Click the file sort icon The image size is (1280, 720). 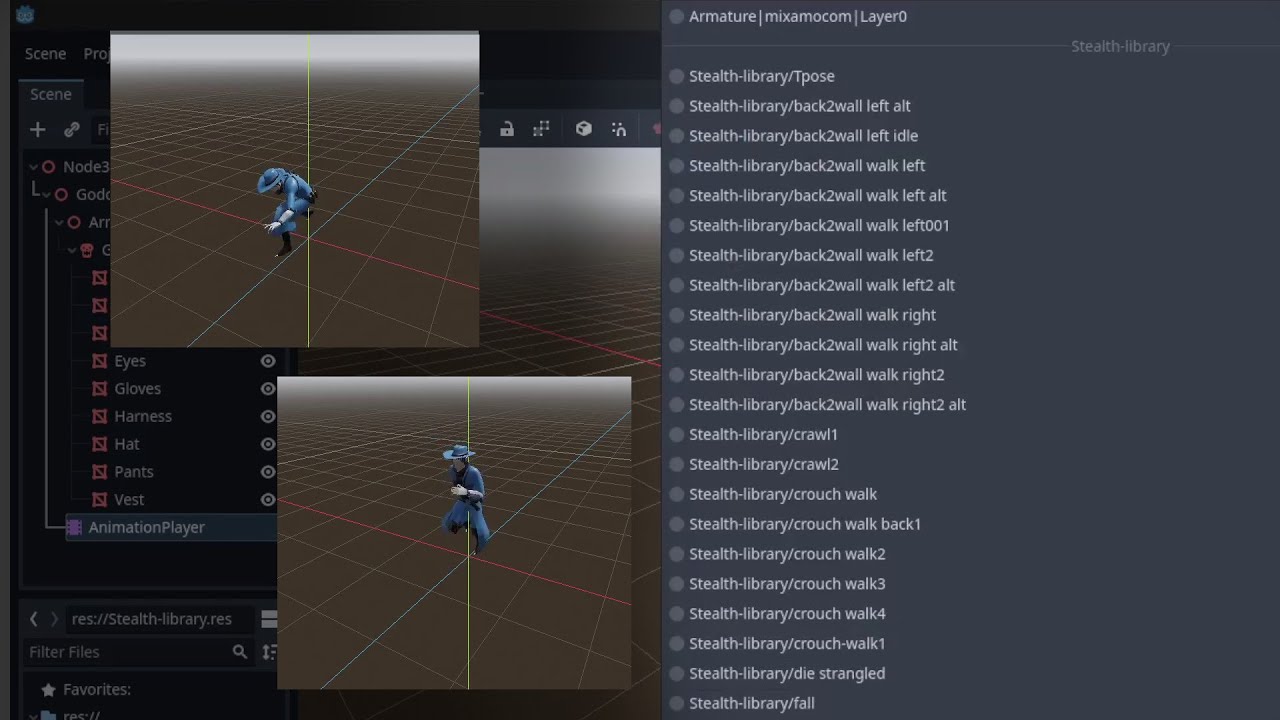pyautogui.click(x=269, y=652)
